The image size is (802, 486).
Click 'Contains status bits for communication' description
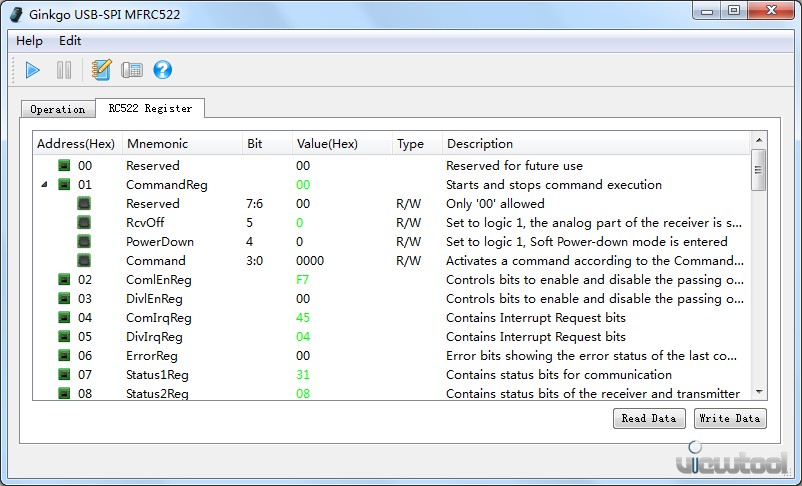pyautogui.click(x=559, y=374)
